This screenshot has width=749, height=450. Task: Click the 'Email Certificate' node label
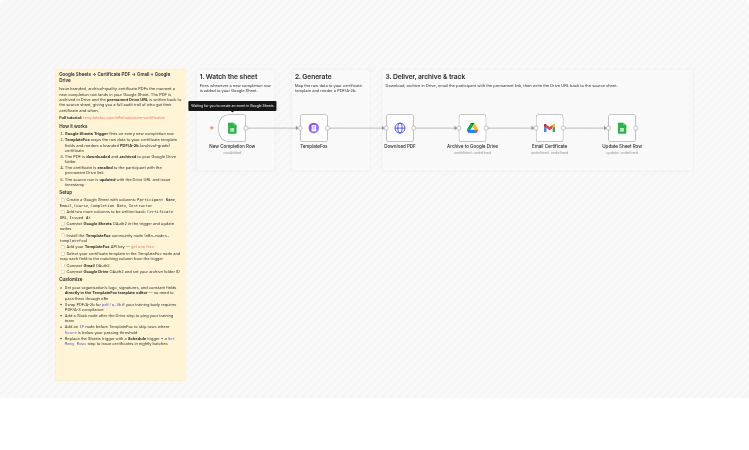click(549, 146)
